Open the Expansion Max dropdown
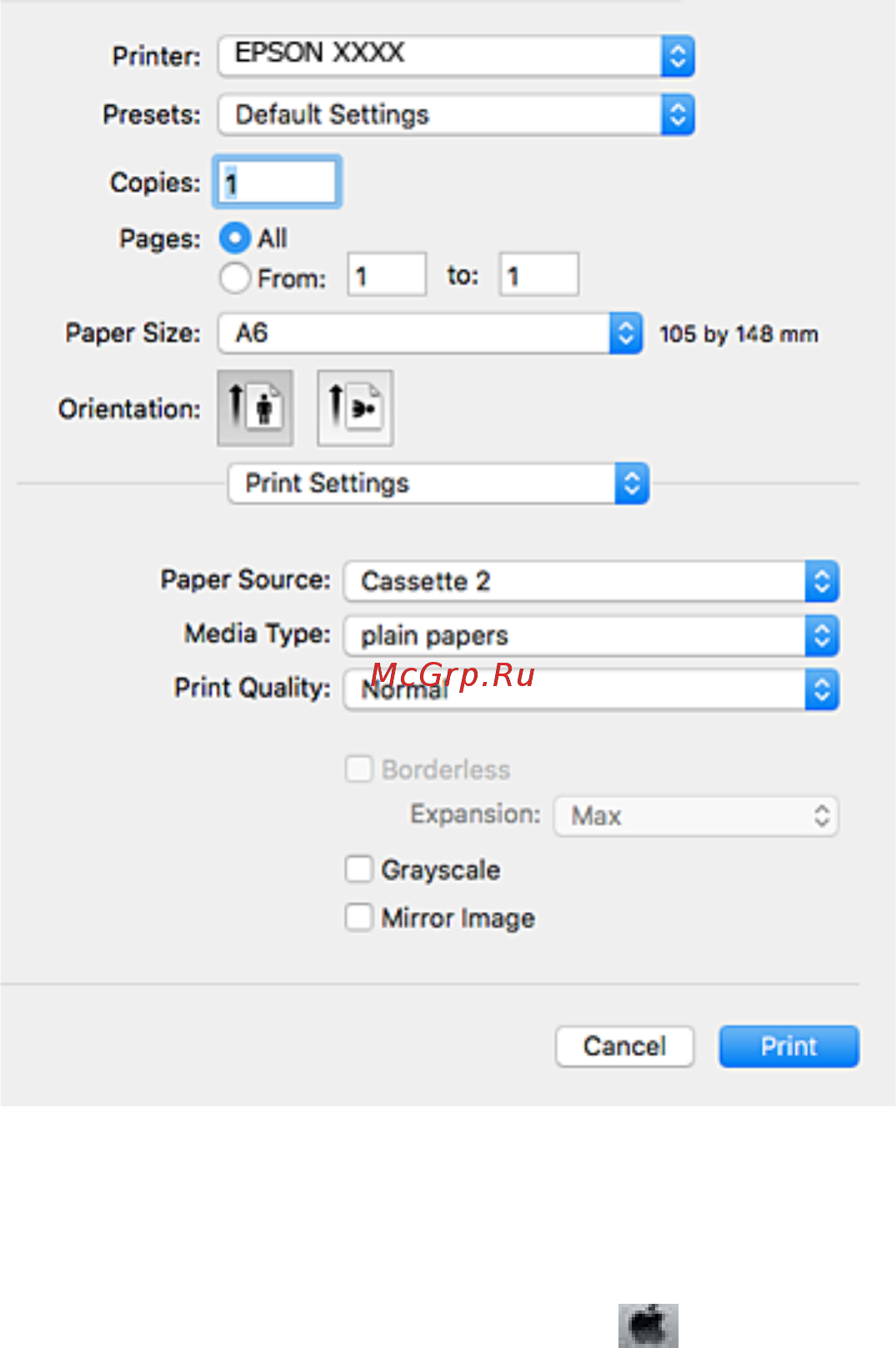The height and width of the screenshot is (1348, 896). [695, 815]
